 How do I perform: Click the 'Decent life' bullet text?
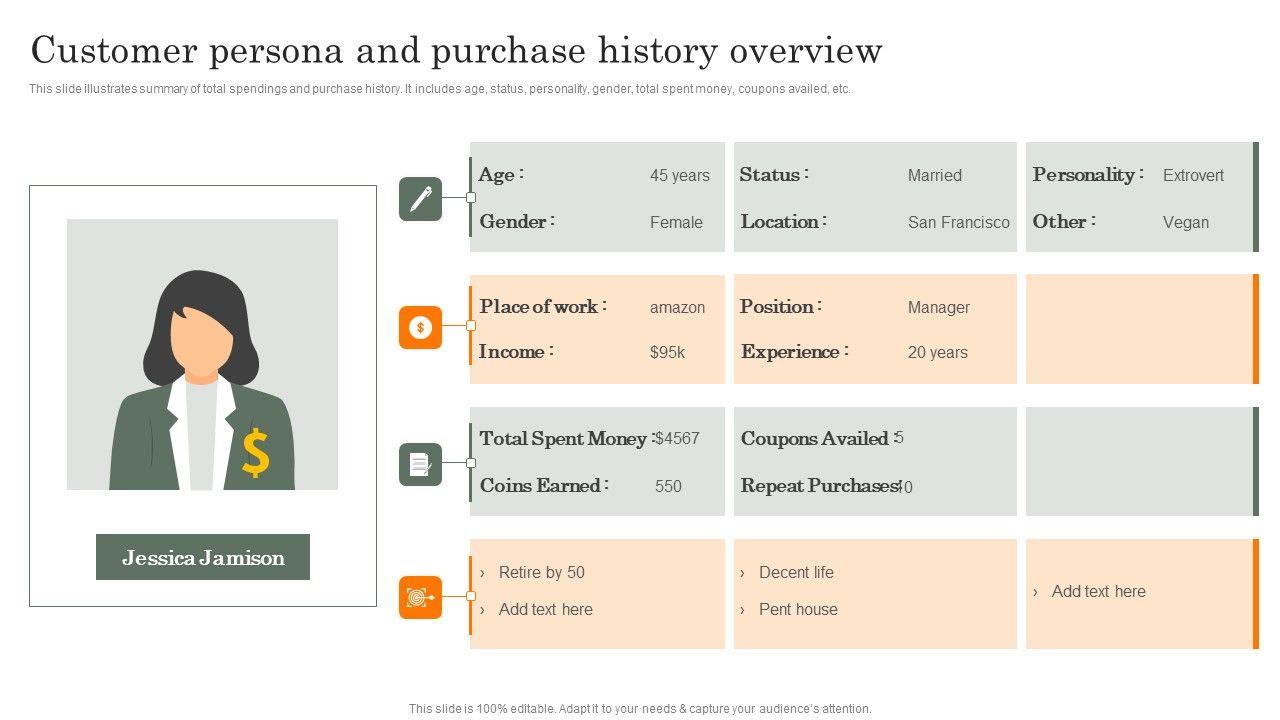coord(796,573)
